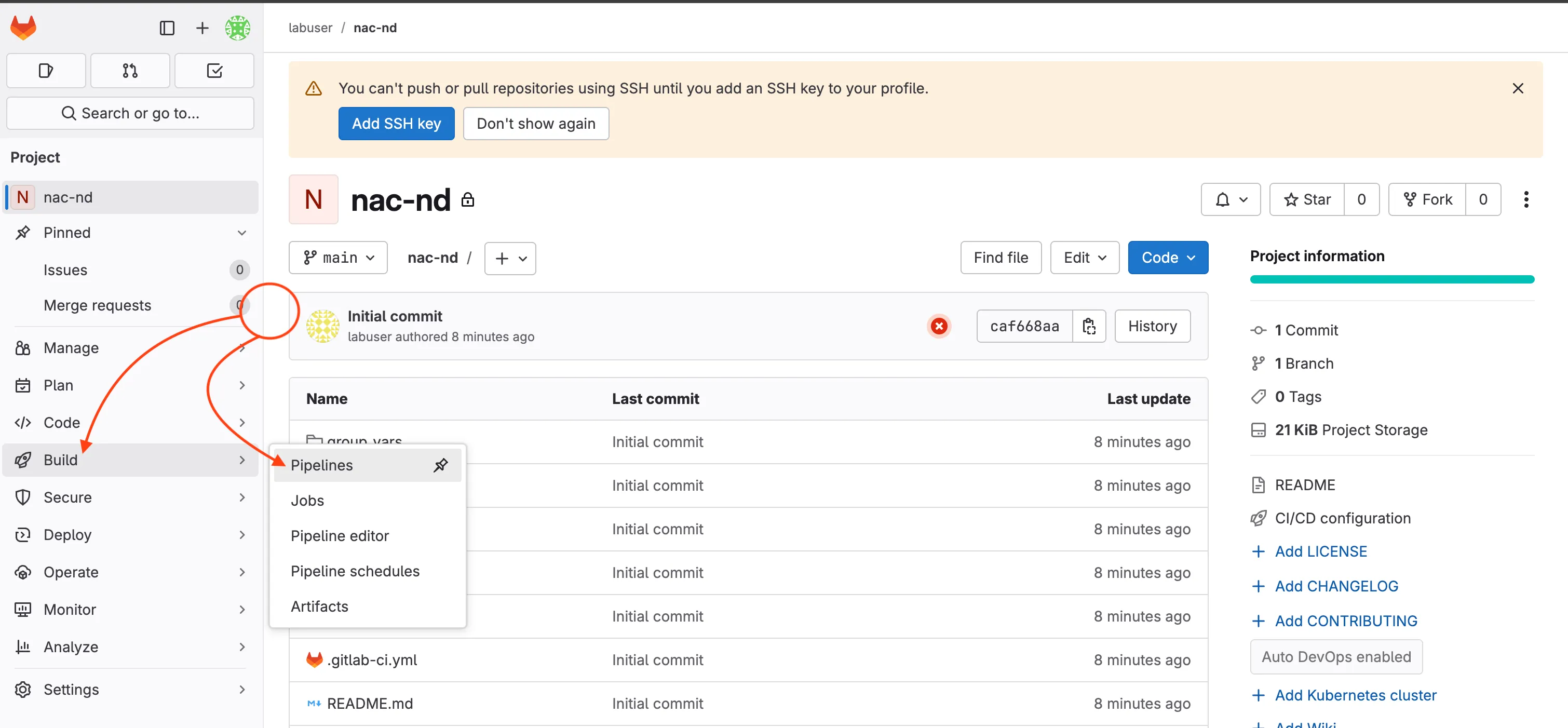Open the Code dropdown
This screenshot has width=1568, height=728.
(x=1168, y=258)
